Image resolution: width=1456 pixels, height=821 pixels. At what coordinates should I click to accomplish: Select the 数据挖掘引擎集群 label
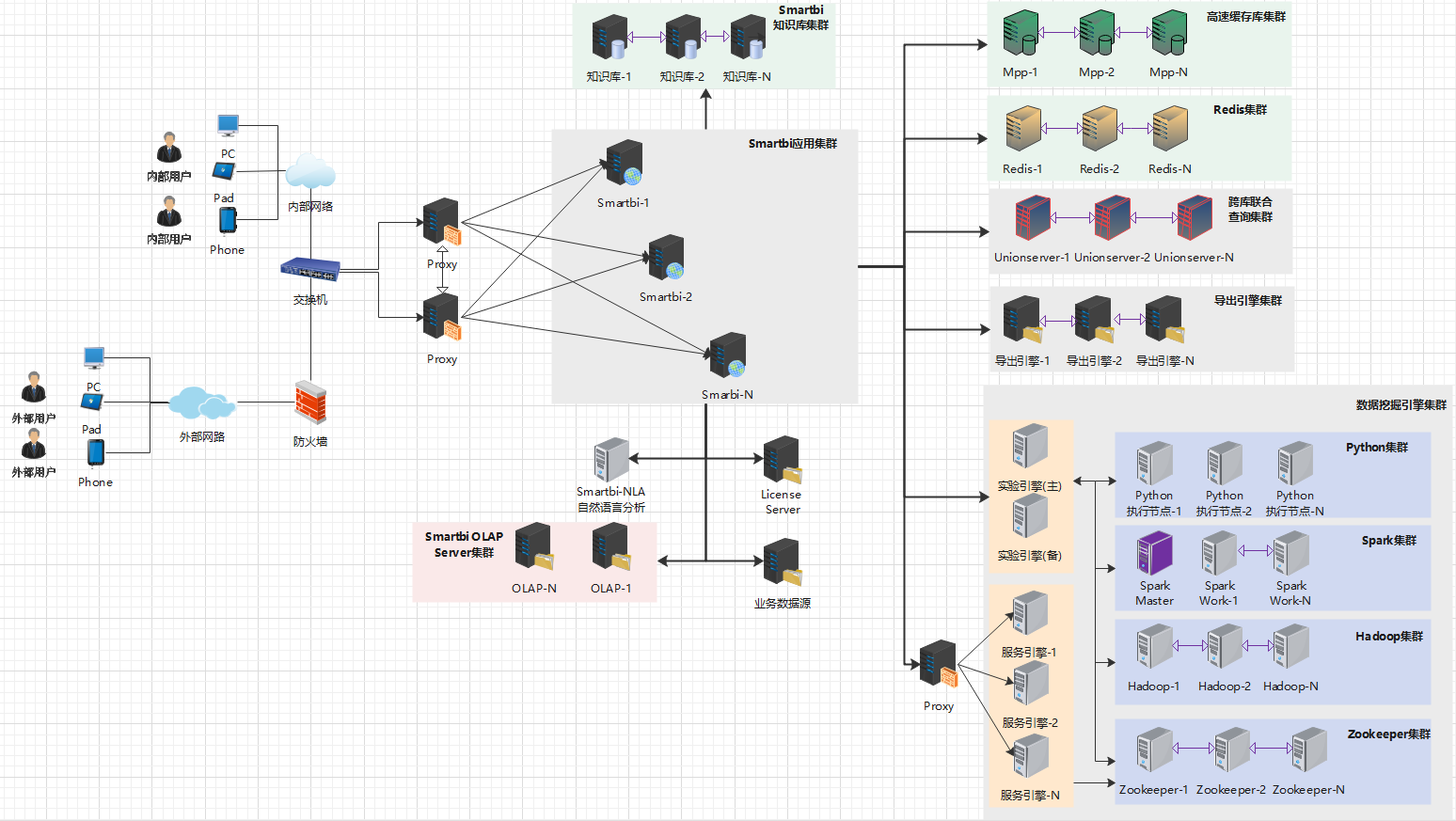1401,405
